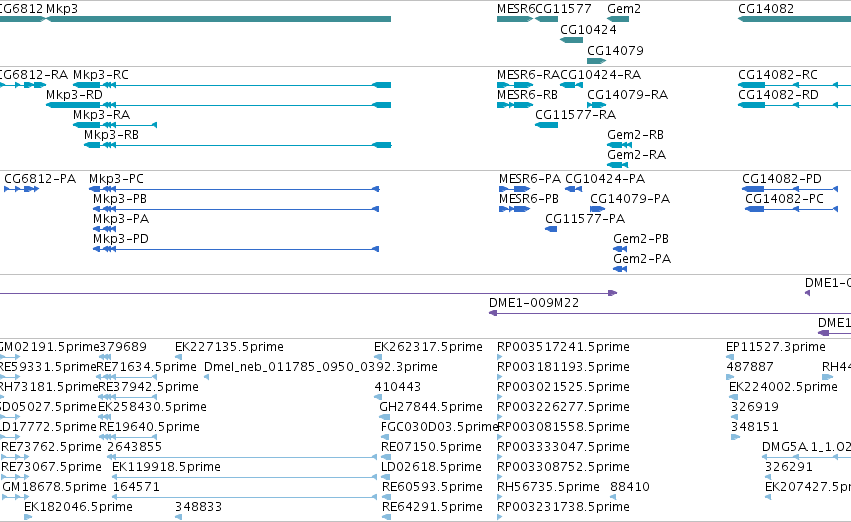The width and height of the screenshot is (851, 522).
Task: Select EST RE64291.5prime
Action: (386, 517)
